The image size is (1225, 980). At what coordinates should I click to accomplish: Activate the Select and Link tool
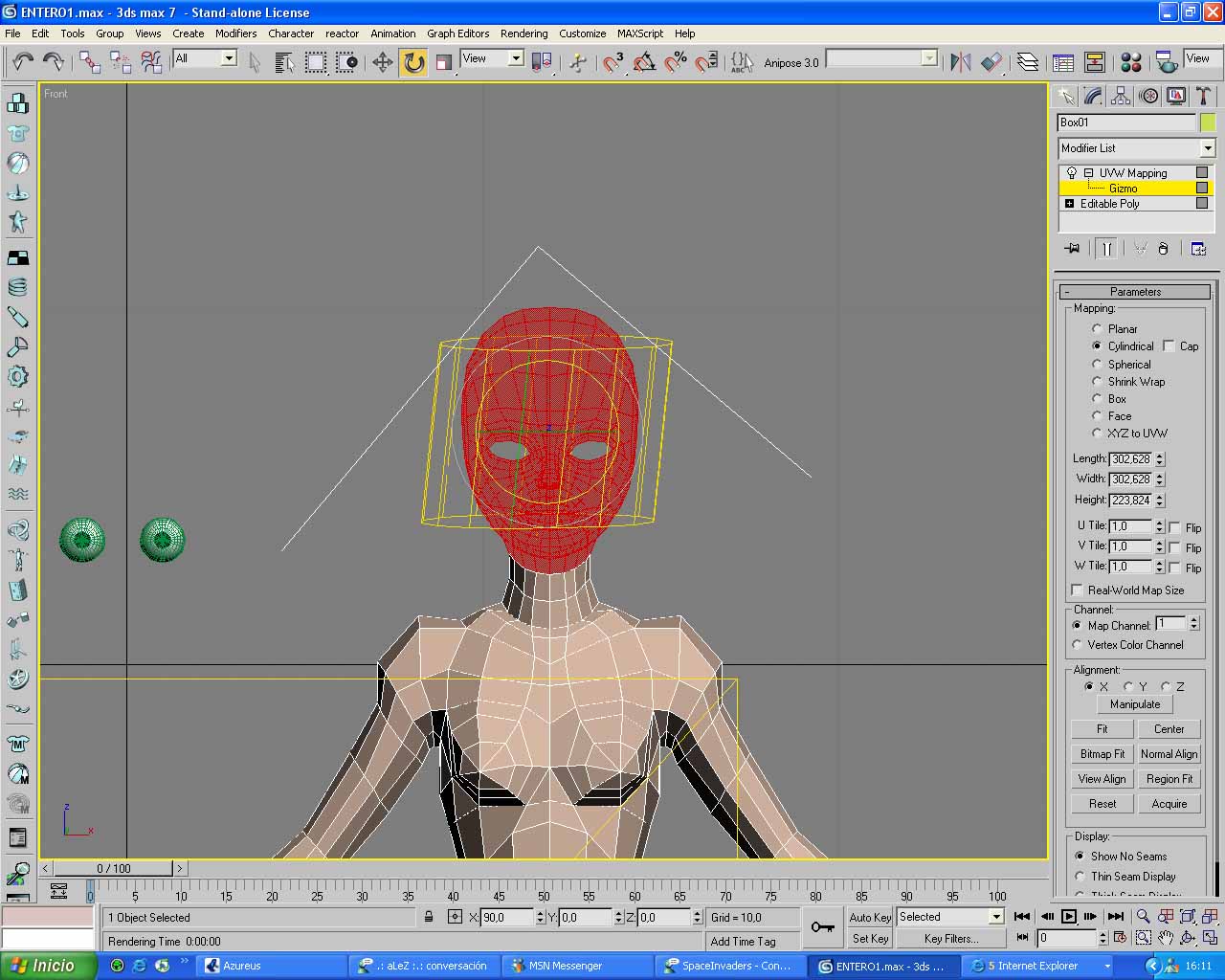coord(90,62)
